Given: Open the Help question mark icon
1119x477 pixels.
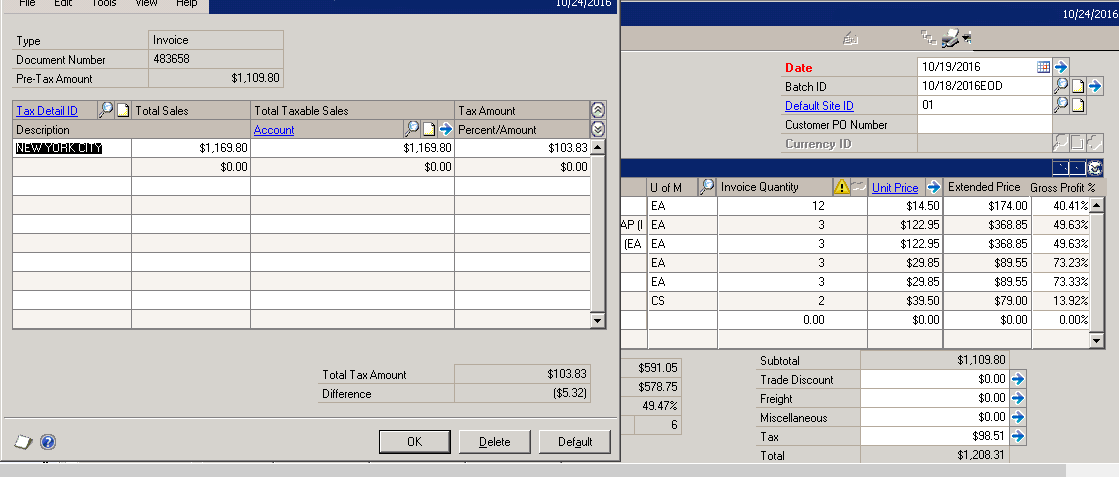Looking at the screenshot, I should [x=48, y=442].
